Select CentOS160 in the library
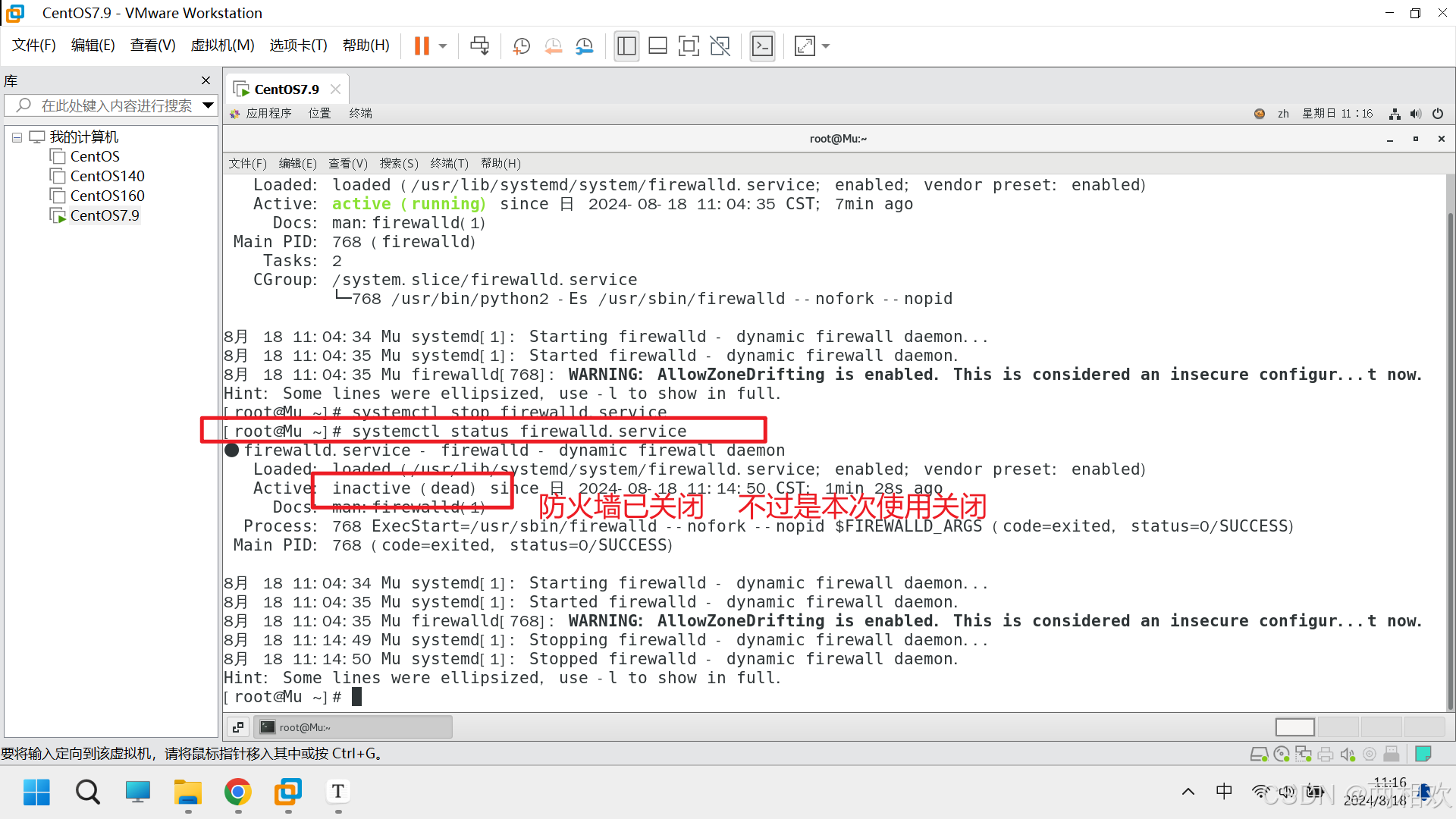The height and width of the screenshot is (819, 1456). coord(107,196)
